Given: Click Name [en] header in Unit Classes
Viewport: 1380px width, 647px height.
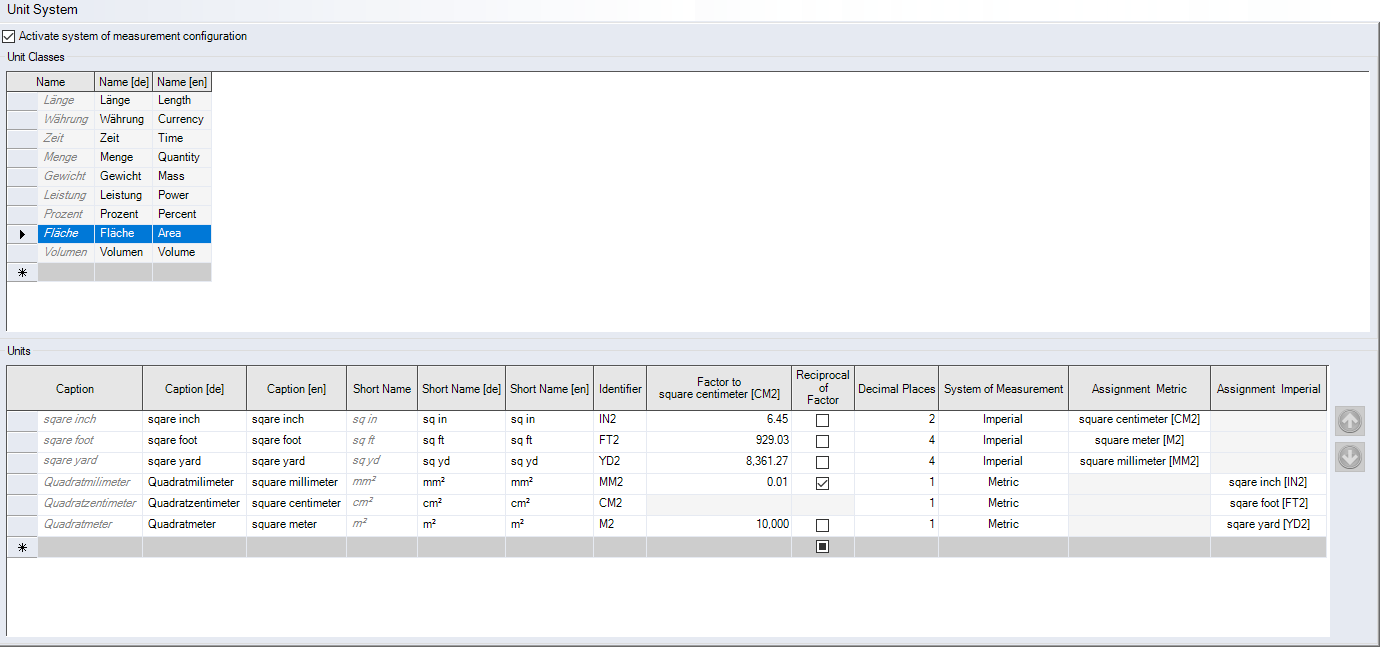Looking at the screenshot, I should [x=181, y=82].
